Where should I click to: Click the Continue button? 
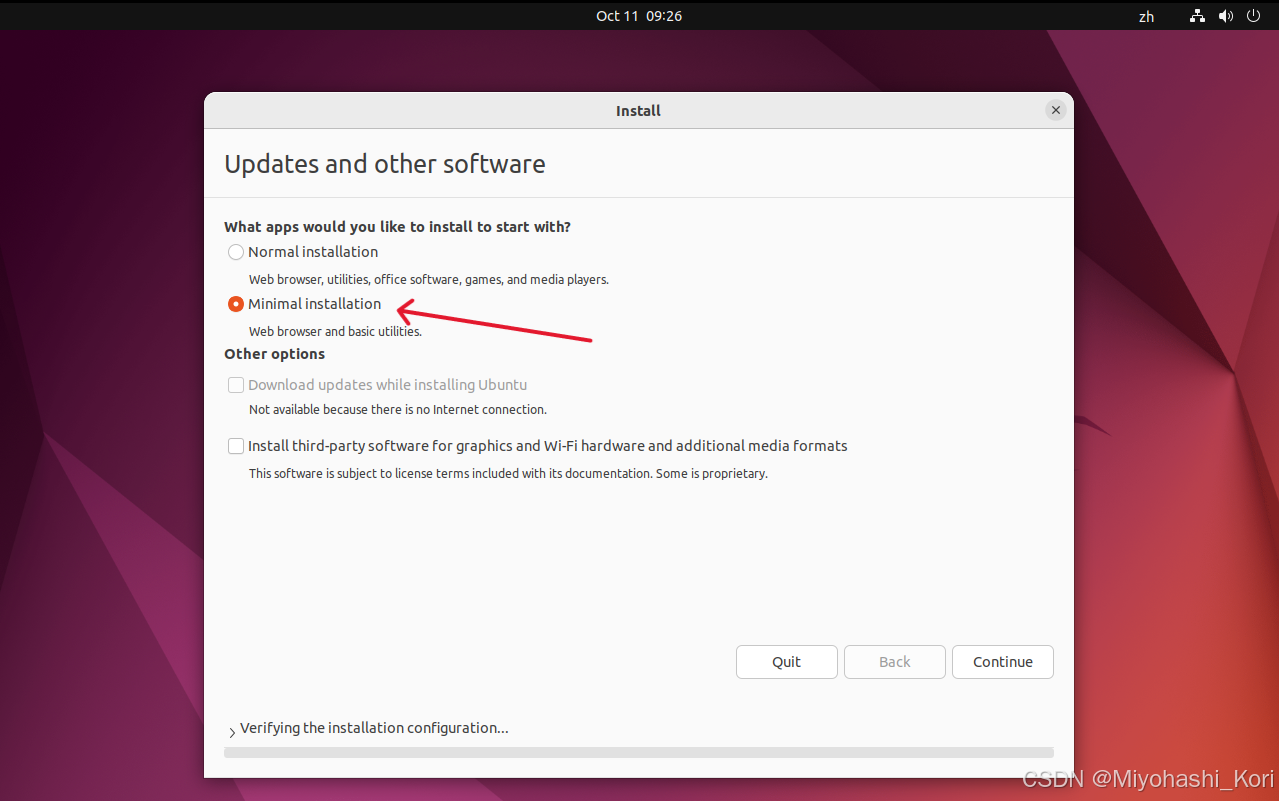tap(1002, 662)
